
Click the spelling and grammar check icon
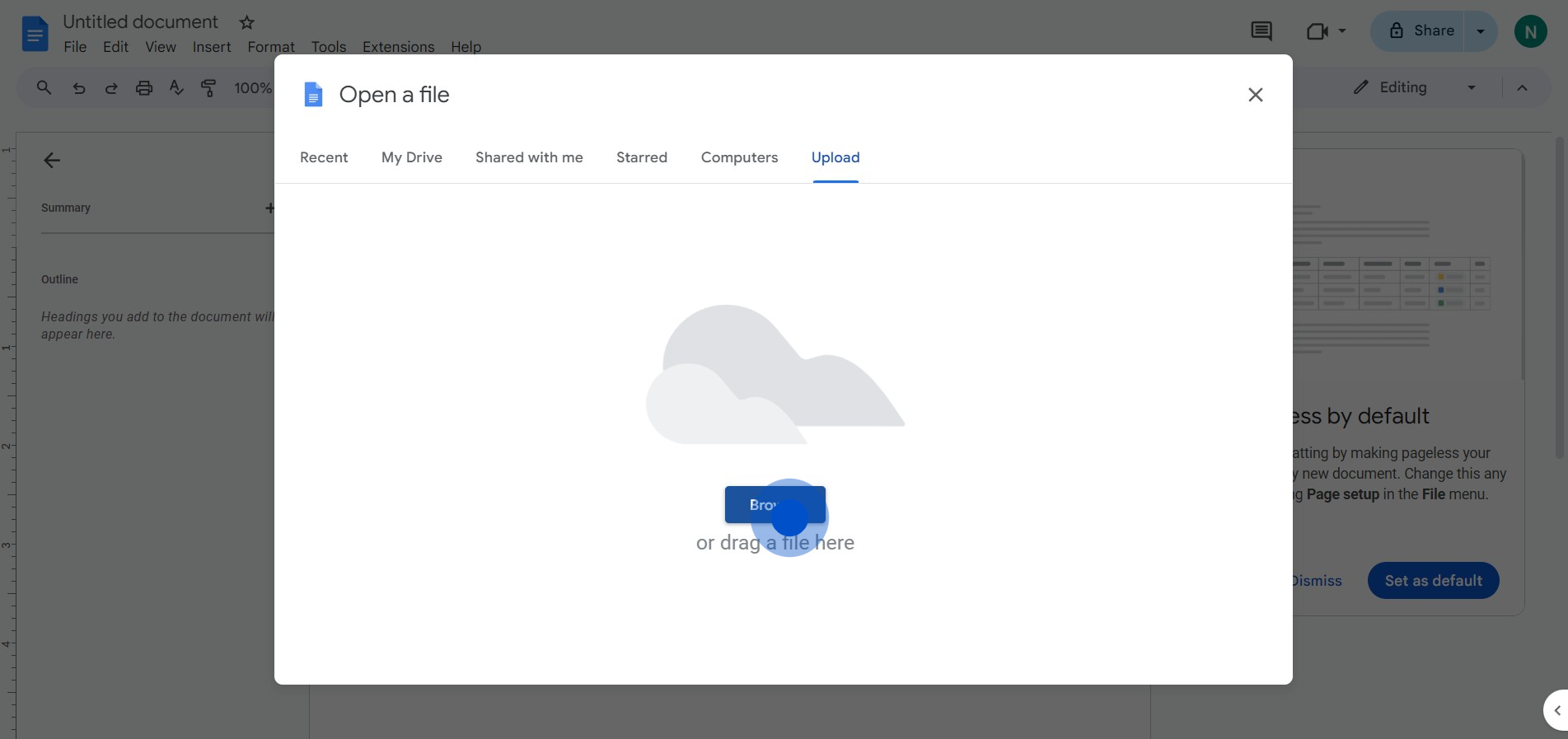176,87
